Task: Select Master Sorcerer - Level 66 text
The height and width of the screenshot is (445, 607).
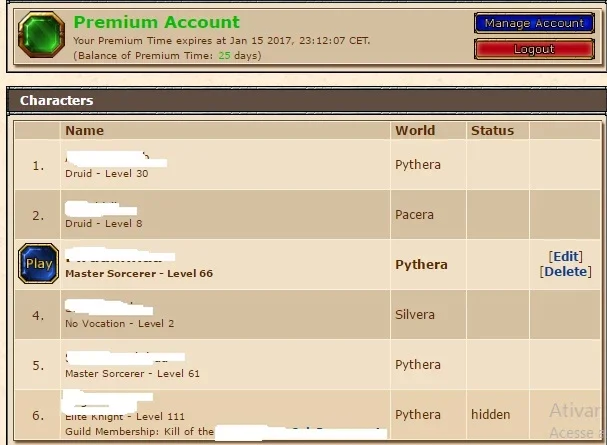Action: [x=139, y=274]
